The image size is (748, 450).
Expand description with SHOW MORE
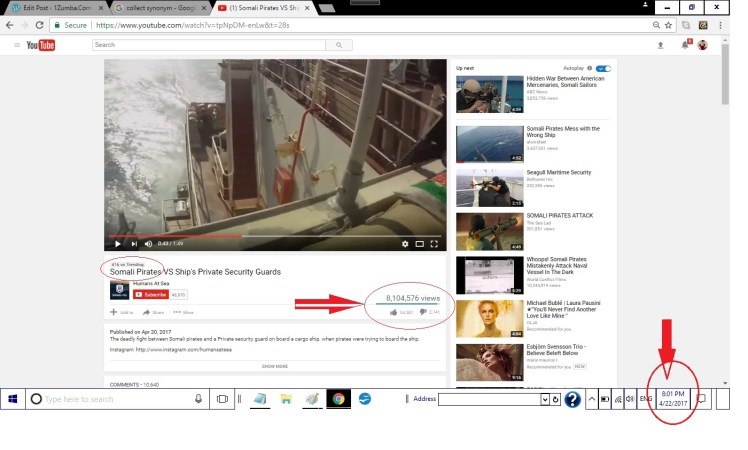click(x=275, y=366)
